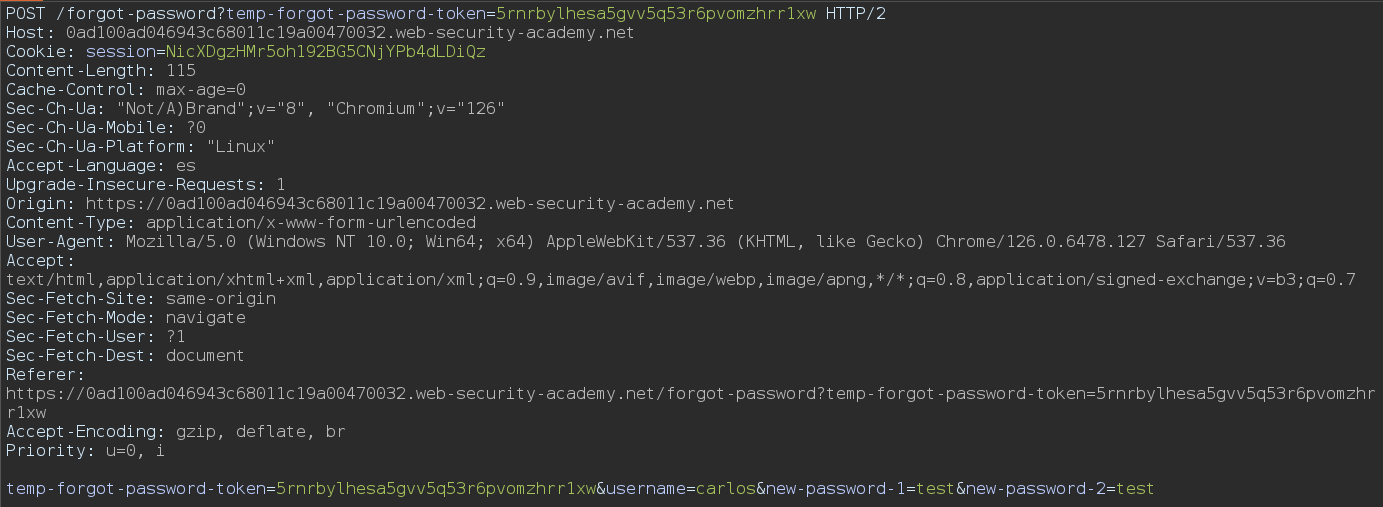Click the Accept-Language value es
Viewport: 1383px width, 507px height.
tap(185, 166)
